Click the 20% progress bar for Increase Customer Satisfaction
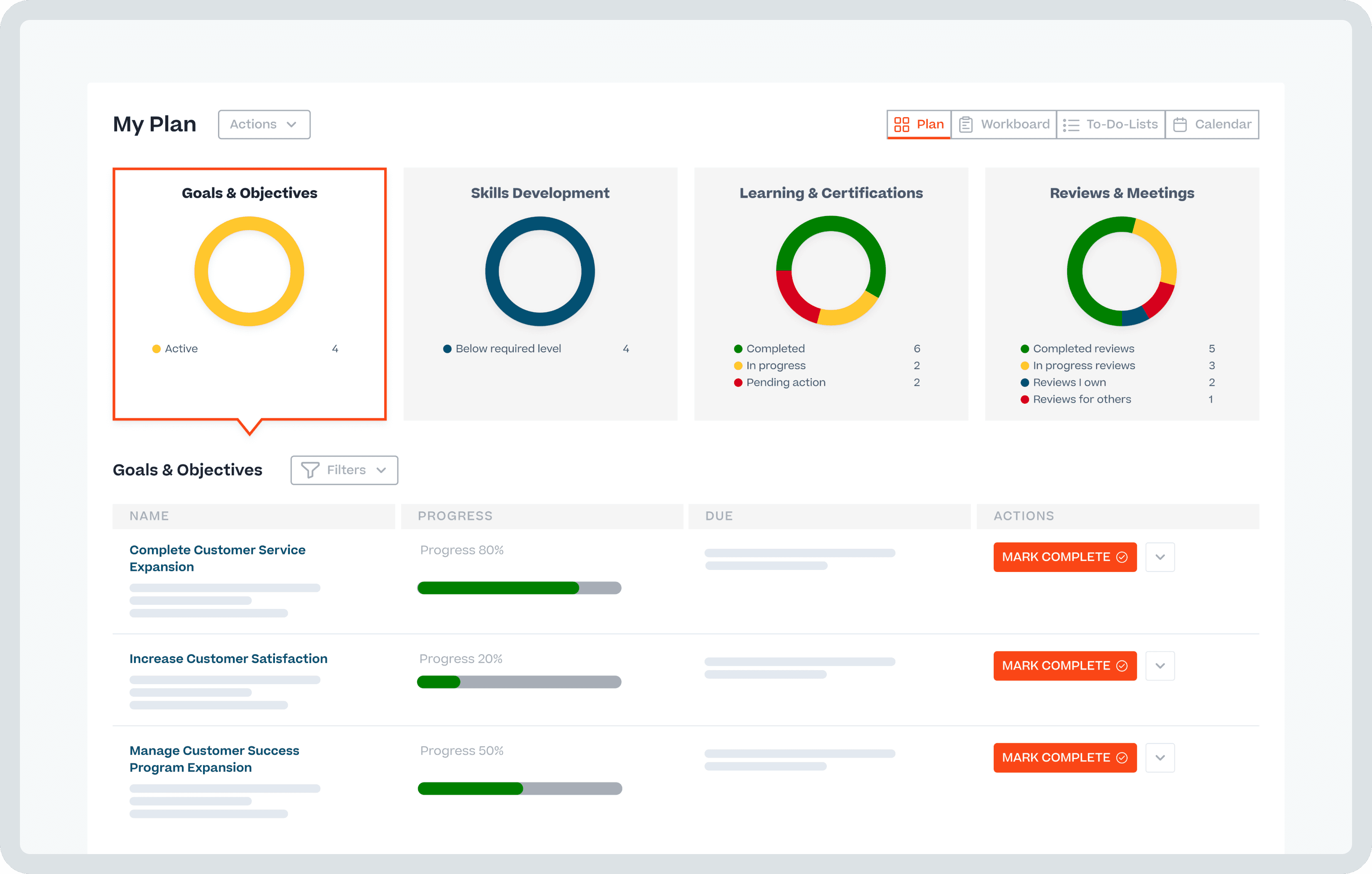The image size is (1372, 874). 519,682
